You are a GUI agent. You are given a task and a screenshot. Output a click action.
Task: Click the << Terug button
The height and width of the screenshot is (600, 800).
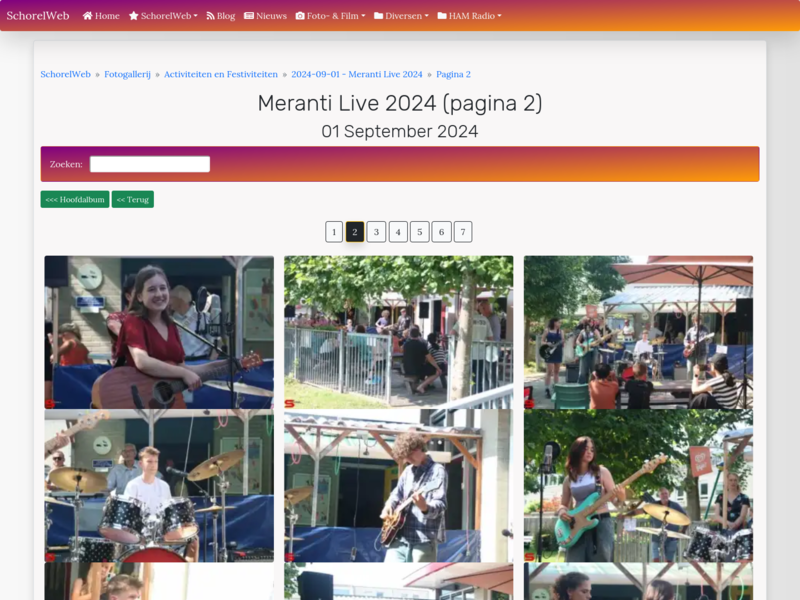[133, 199]
